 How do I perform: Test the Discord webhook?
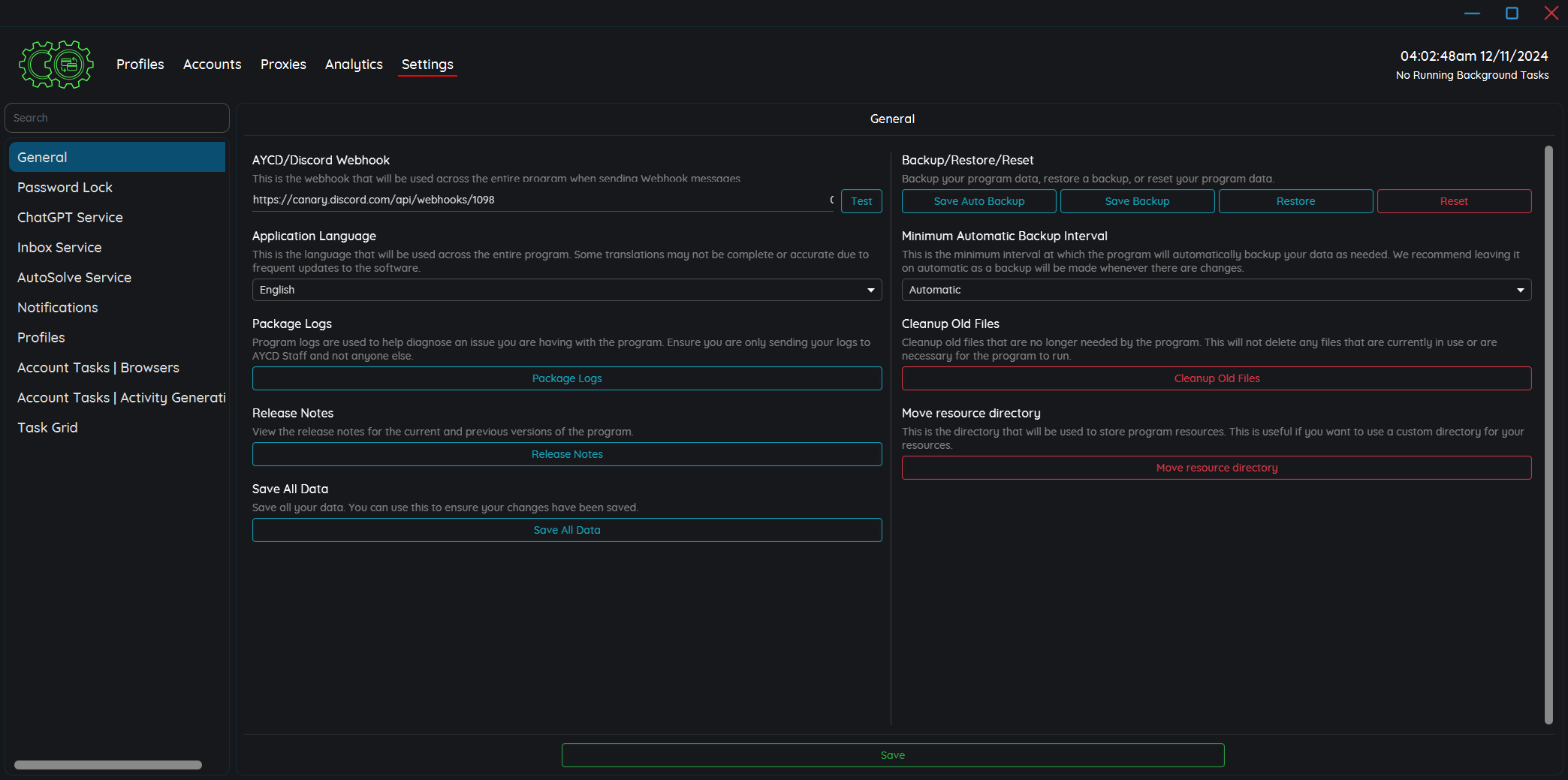[861, 201]
